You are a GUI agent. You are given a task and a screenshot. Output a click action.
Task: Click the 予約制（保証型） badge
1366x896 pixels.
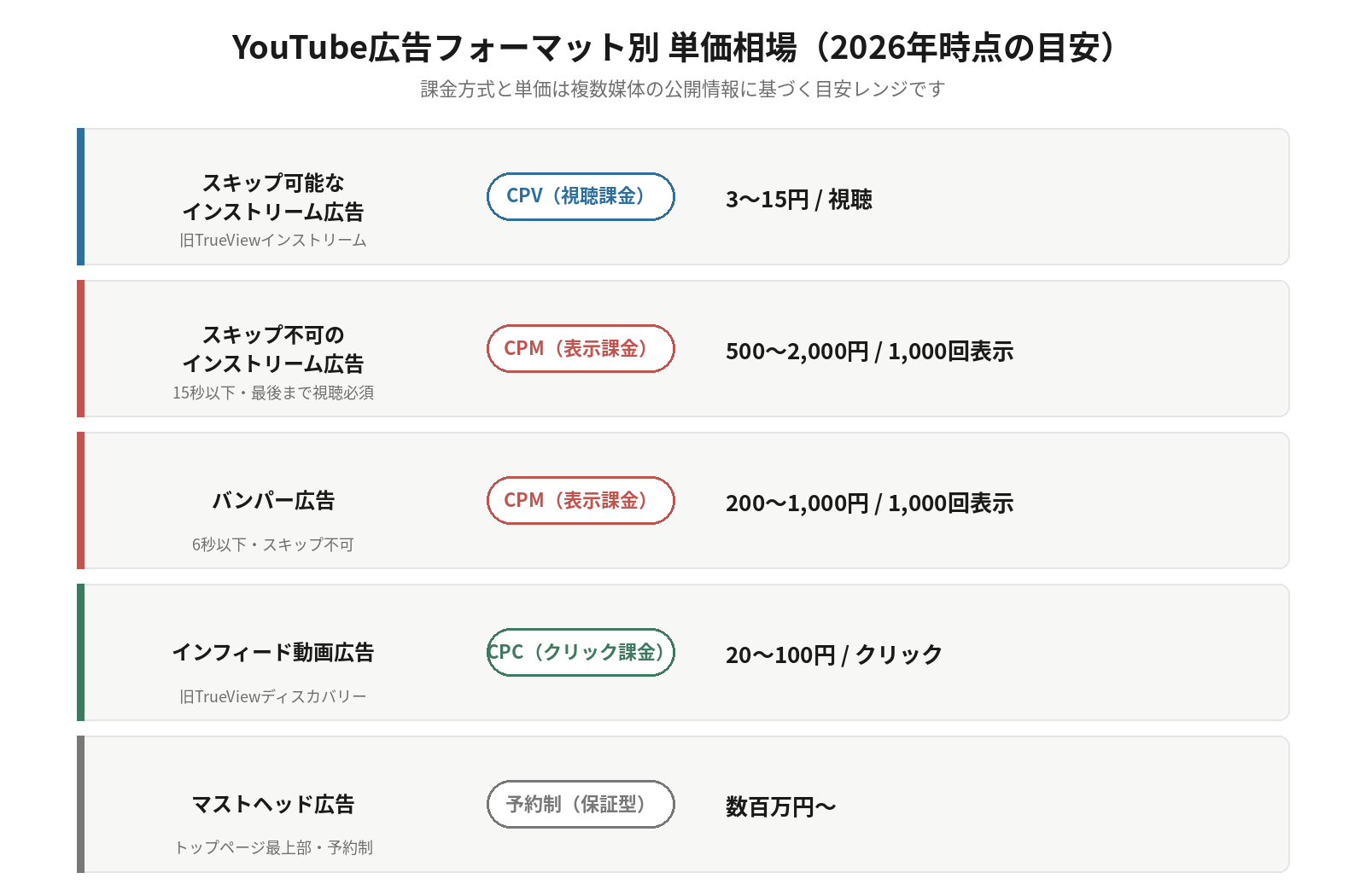(581, 804)
